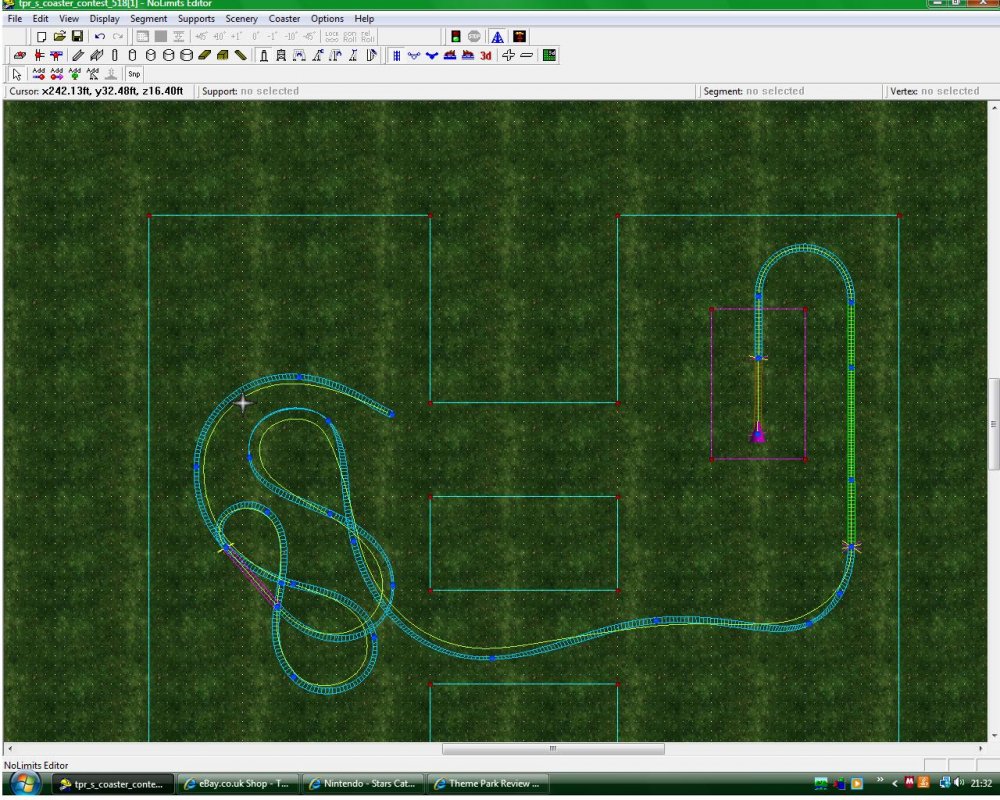This screenshot has width=1000, height=800.
Task: Click the Save file icon
Action: pos(77,36)
